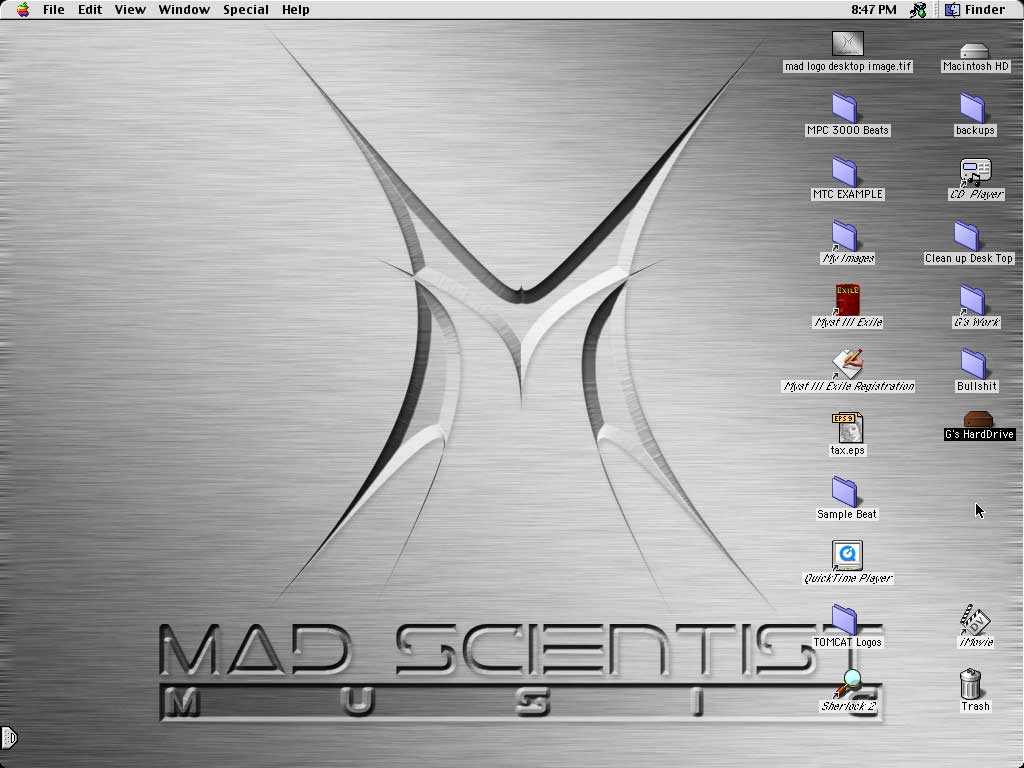
Task: Open the Window menu
Action: pyautogui.click(x=184, y=10)
